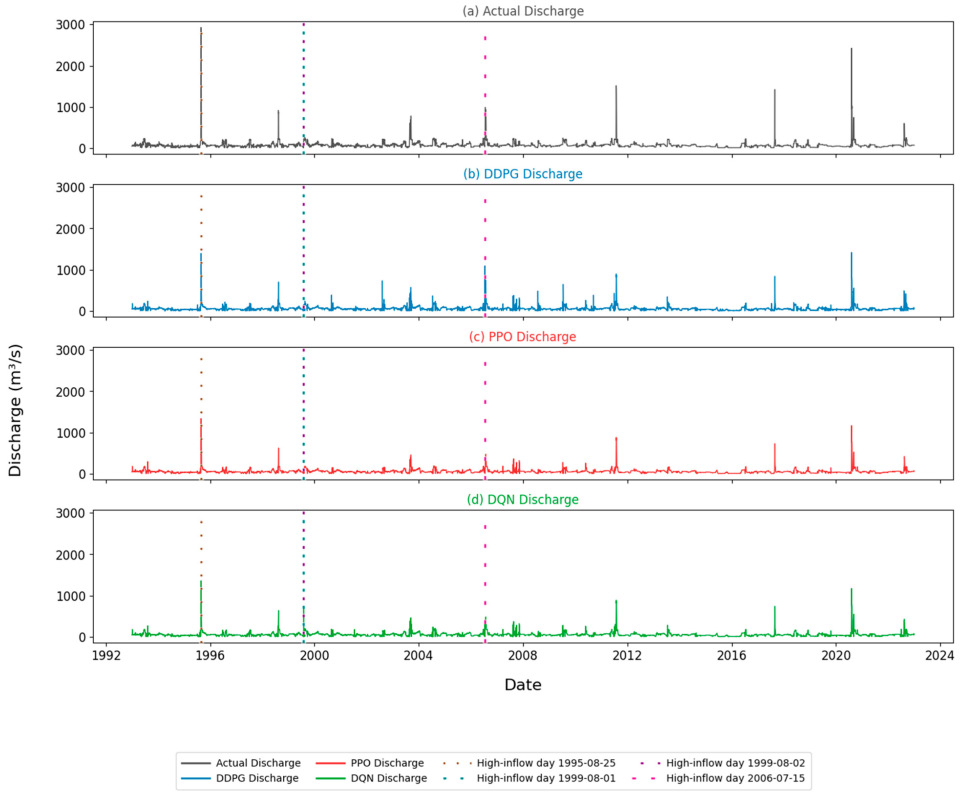The width and height of the screenshot is (960, 800).
Task: Click the "(d) DQN Discharge" subplot title
Action: pyautogui.click(x=523, y=500)
